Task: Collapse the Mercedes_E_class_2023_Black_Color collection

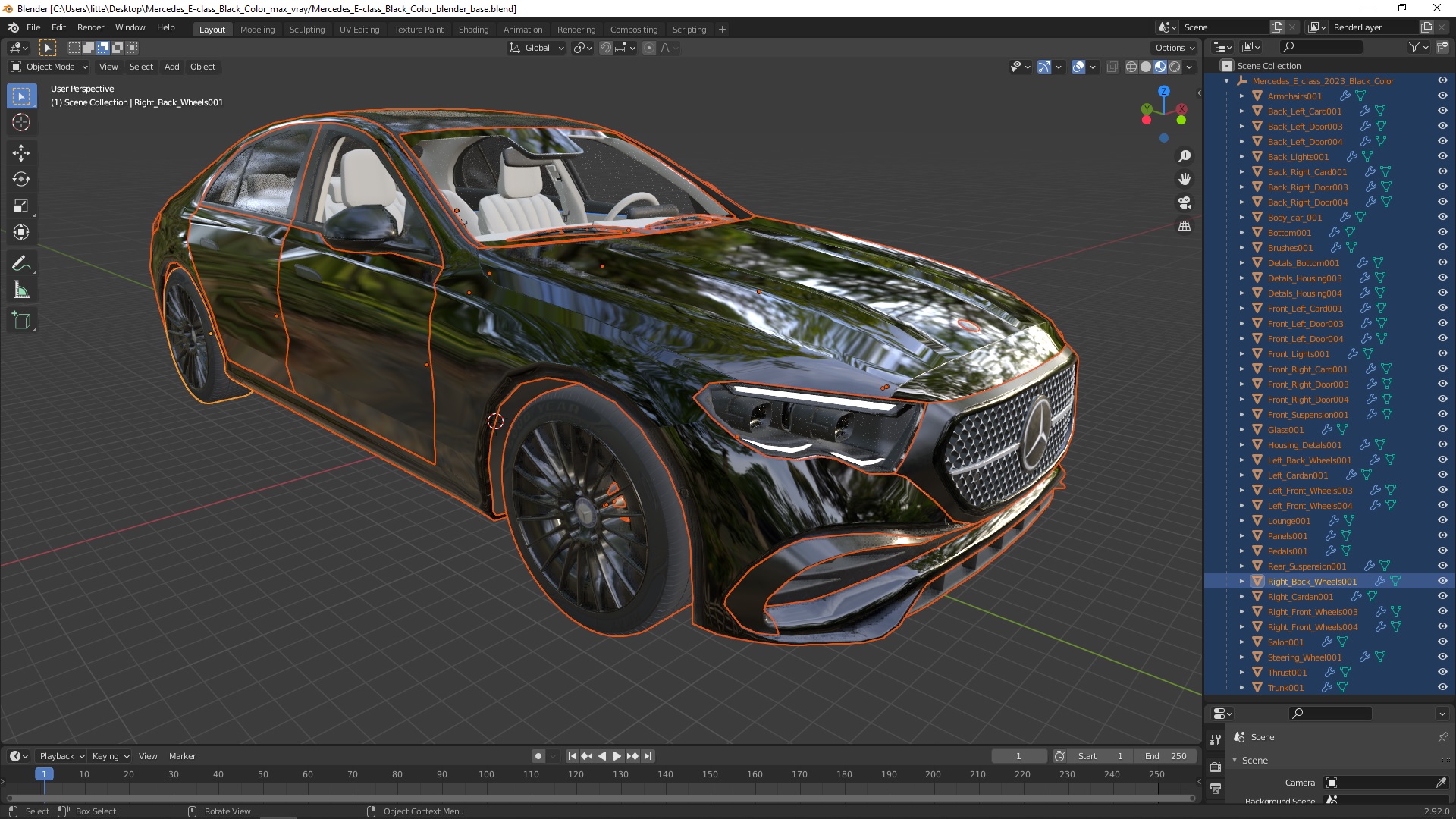Action: pos(1227,81)
